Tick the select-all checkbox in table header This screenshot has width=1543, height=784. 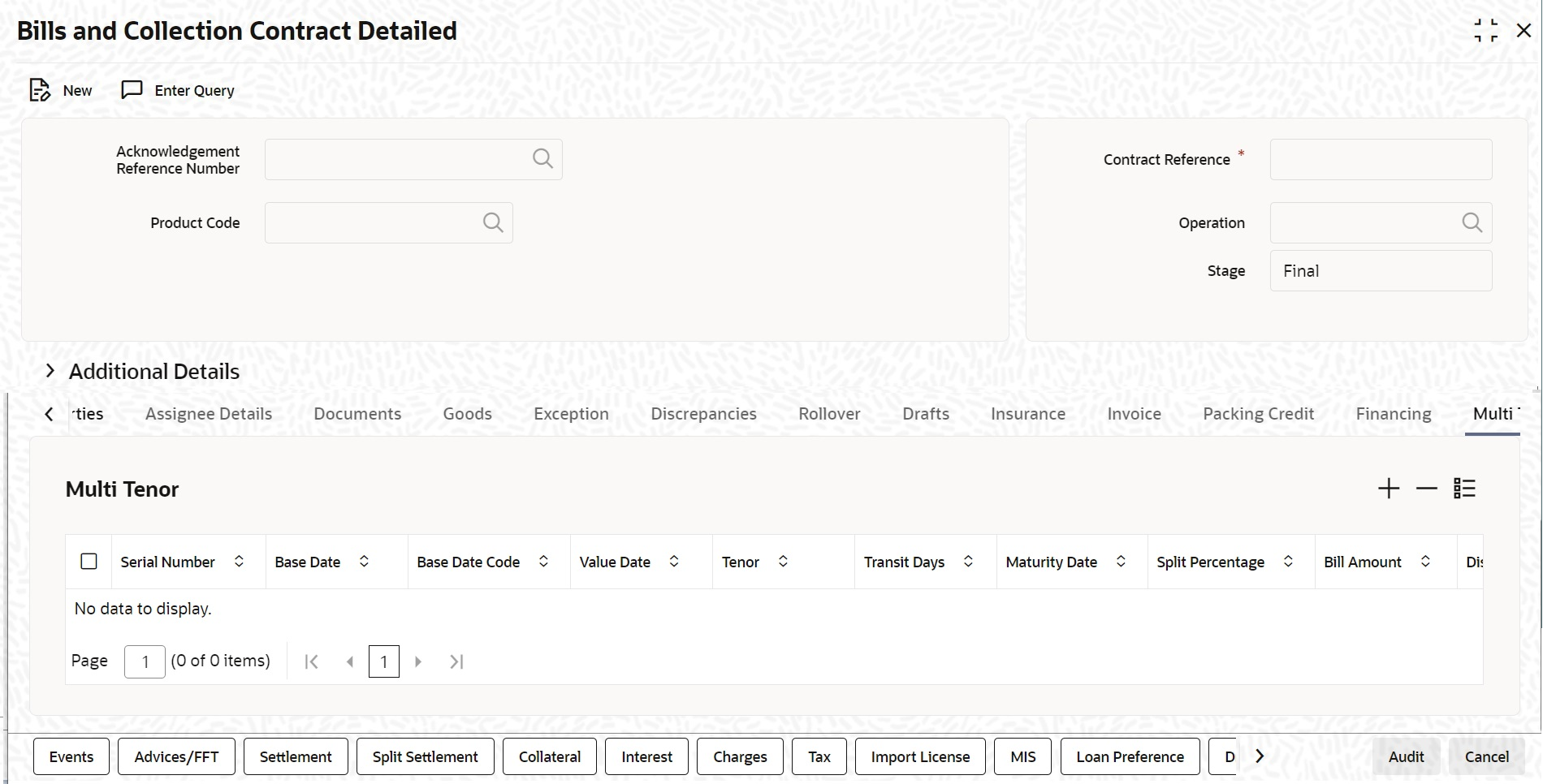(89, 562)
